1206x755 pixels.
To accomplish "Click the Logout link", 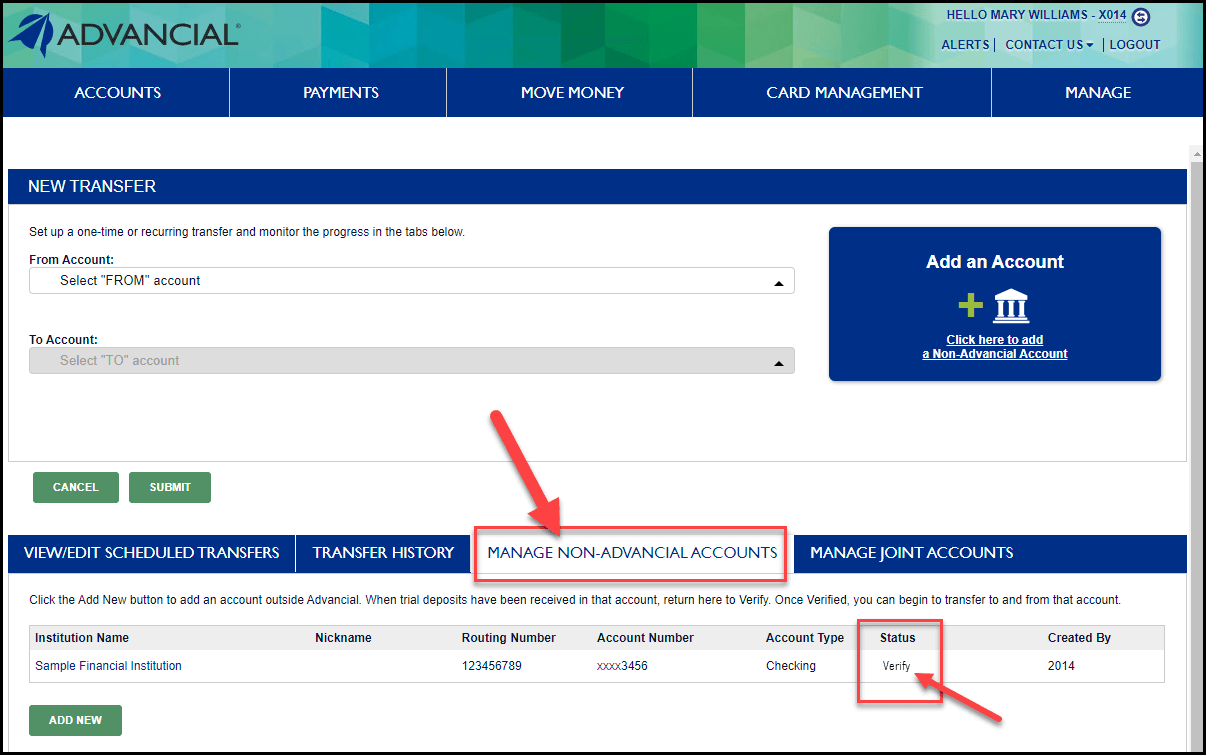I will [x=1135, y=45].
